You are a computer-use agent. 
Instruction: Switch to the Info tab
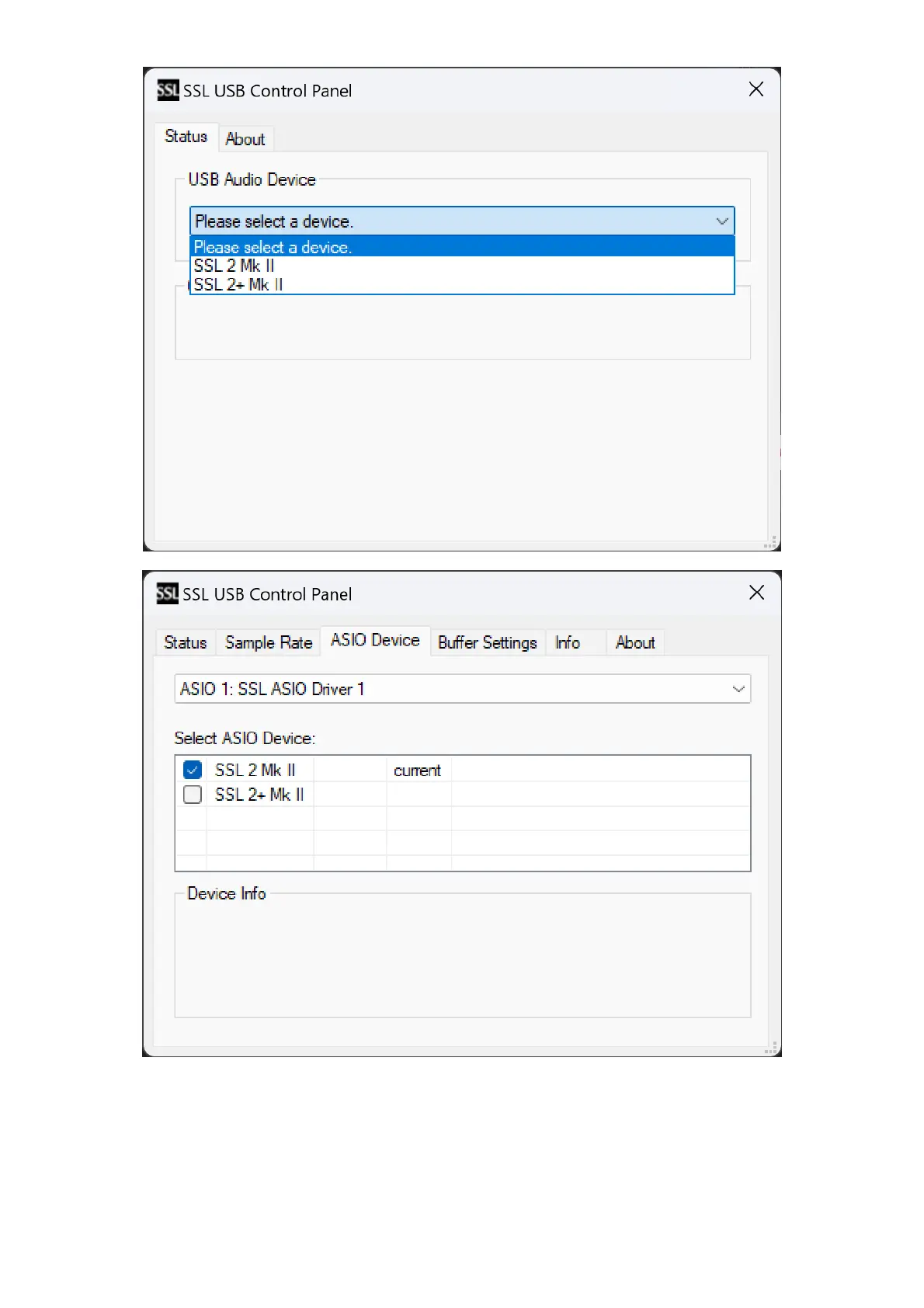(568, 643)
